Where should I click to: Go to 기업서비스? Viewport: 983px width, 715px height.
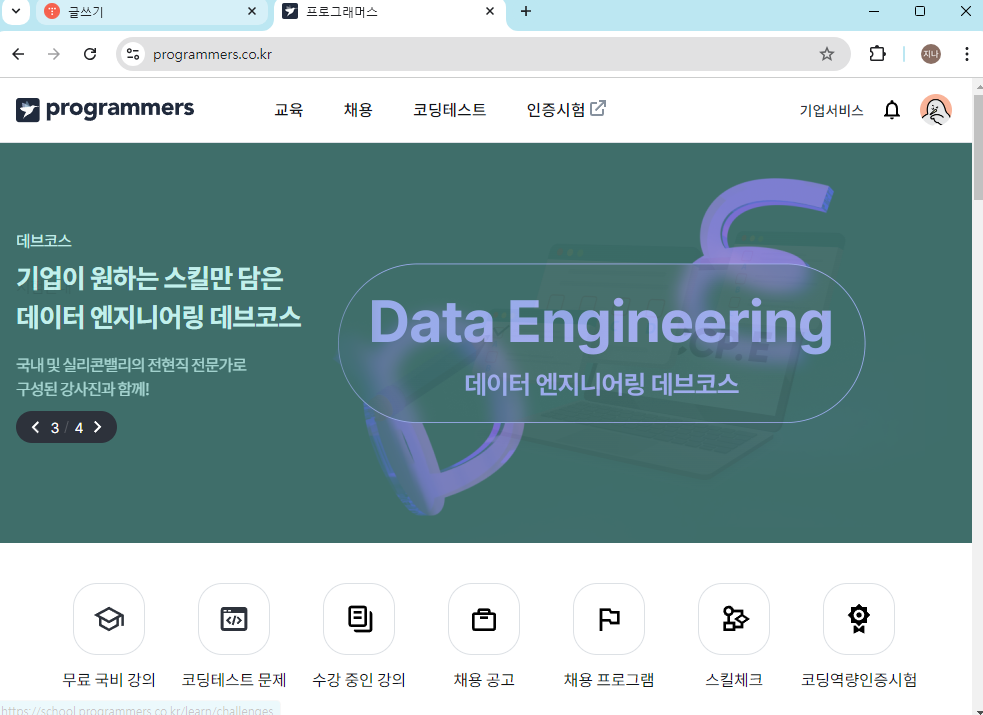pos(831,111)
